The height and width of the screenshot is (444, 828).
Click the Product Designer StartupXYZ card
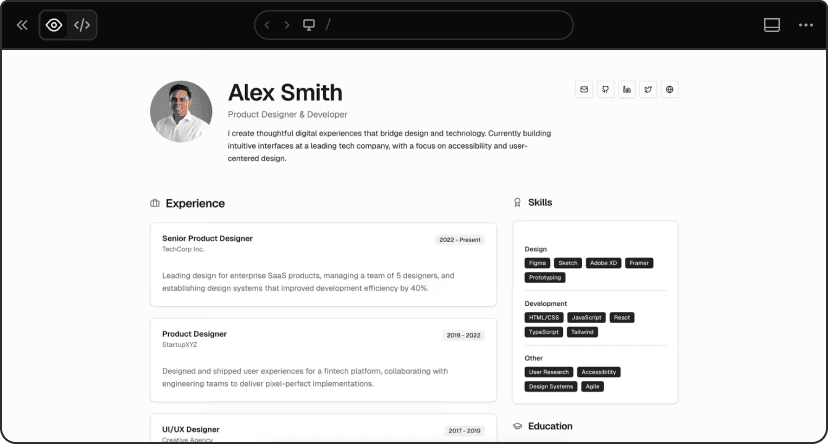[x=323, y=358]
